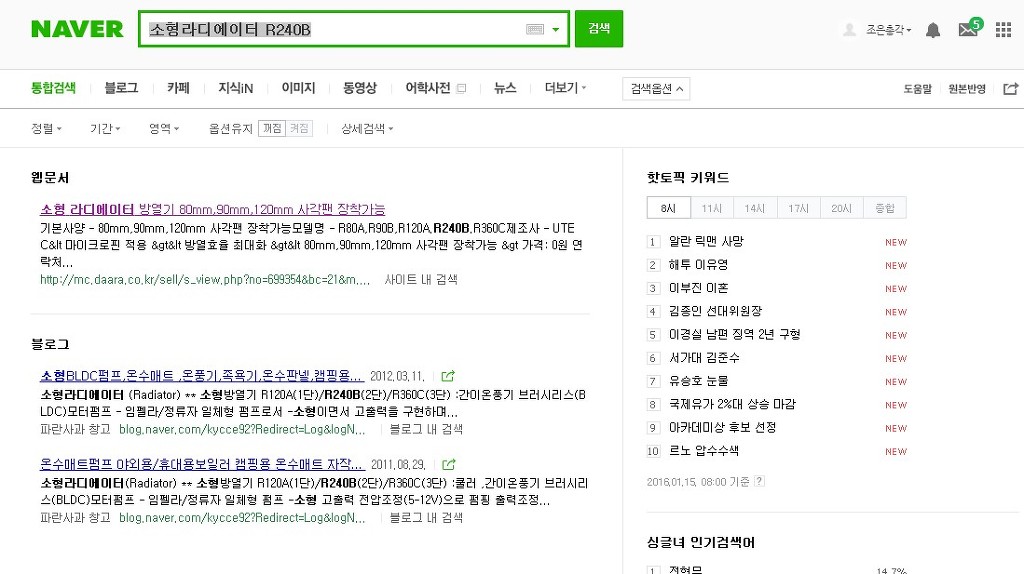Switch to the 이미지 tab
This screenshot has height=574, width=1024.
[298, 88]
